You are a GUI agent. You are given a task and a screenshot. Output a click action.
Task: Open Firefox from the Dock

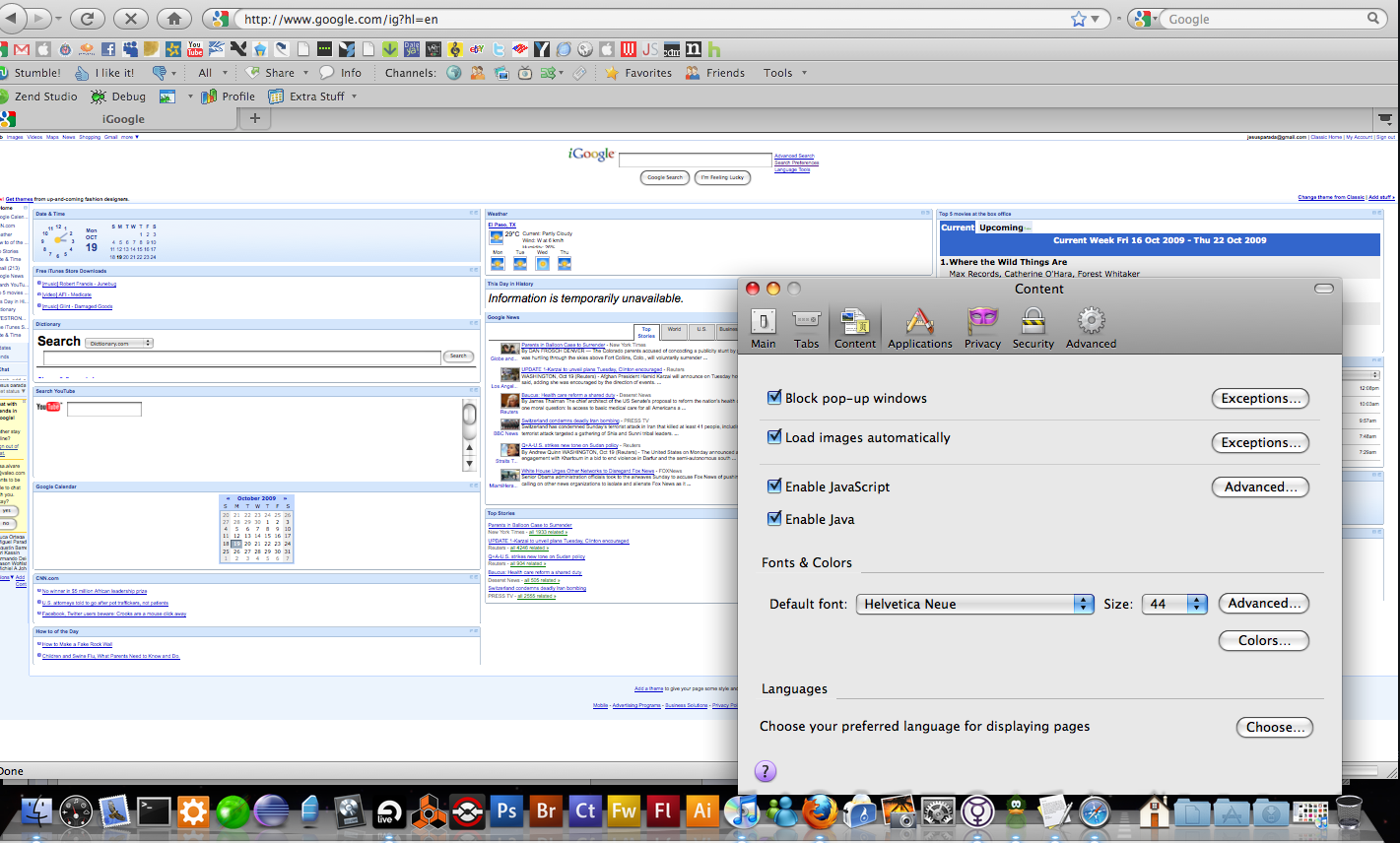820,811
